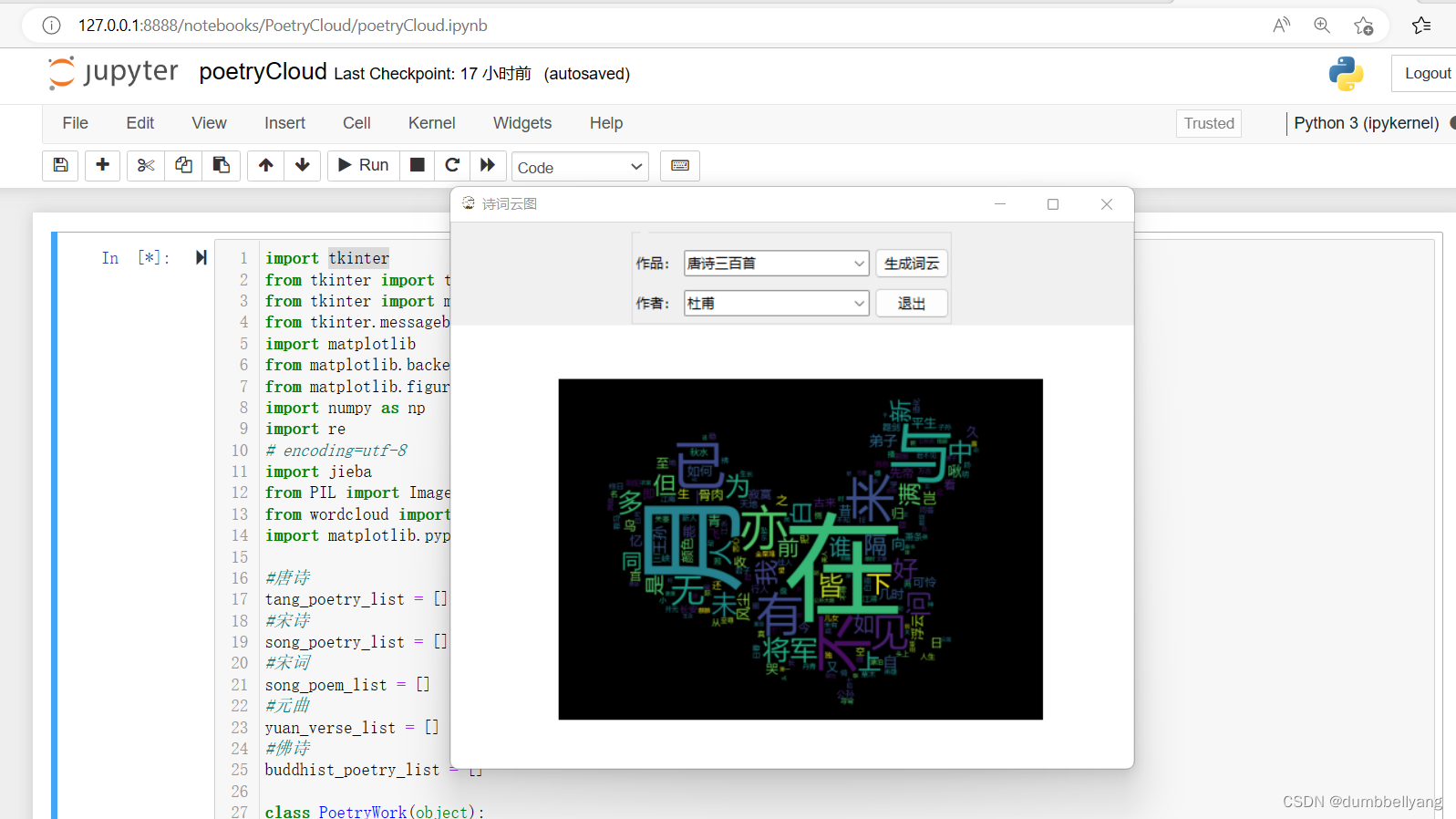Open the Widgets menu
This screenshot has height=819, width=1456.
click(x=522, y=123)
